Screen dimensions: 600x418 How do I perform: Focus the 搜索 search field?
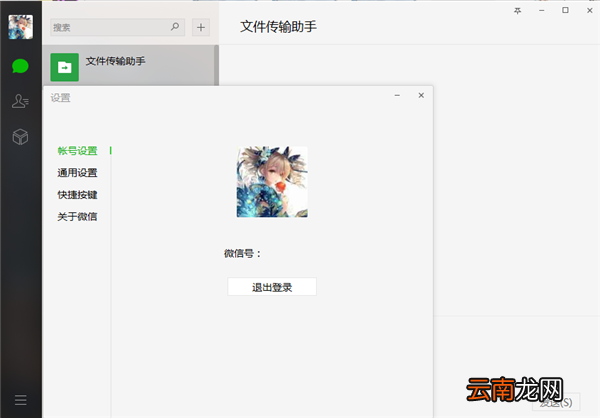pos(117,27)
